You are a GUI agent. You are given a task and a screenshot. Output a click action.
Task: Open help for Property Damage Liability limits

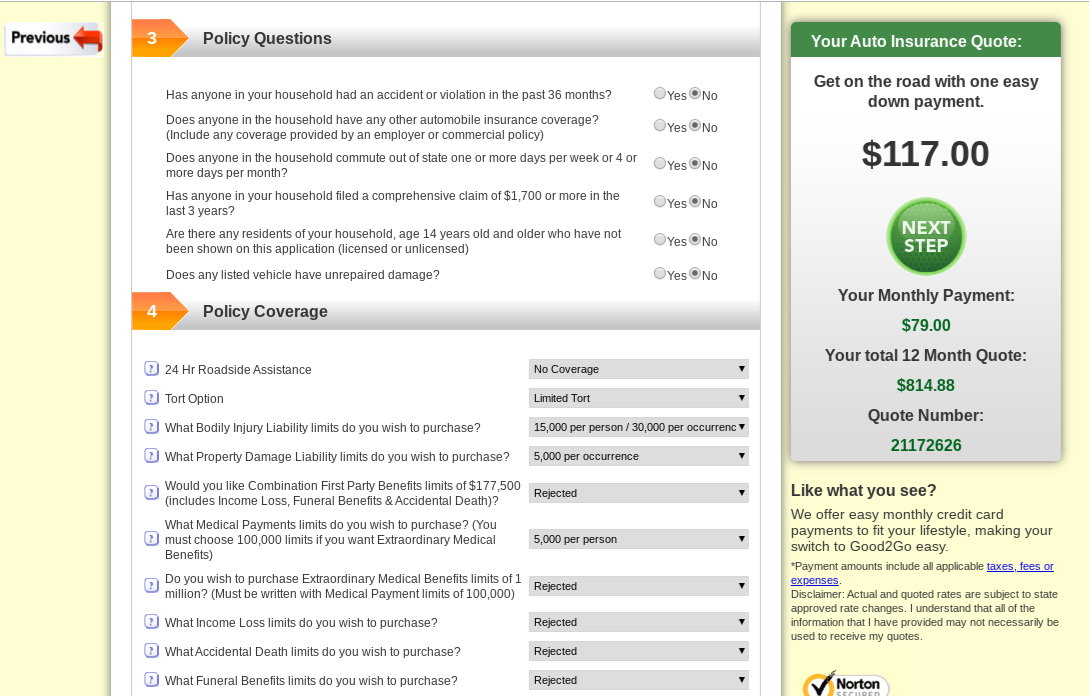152,456
